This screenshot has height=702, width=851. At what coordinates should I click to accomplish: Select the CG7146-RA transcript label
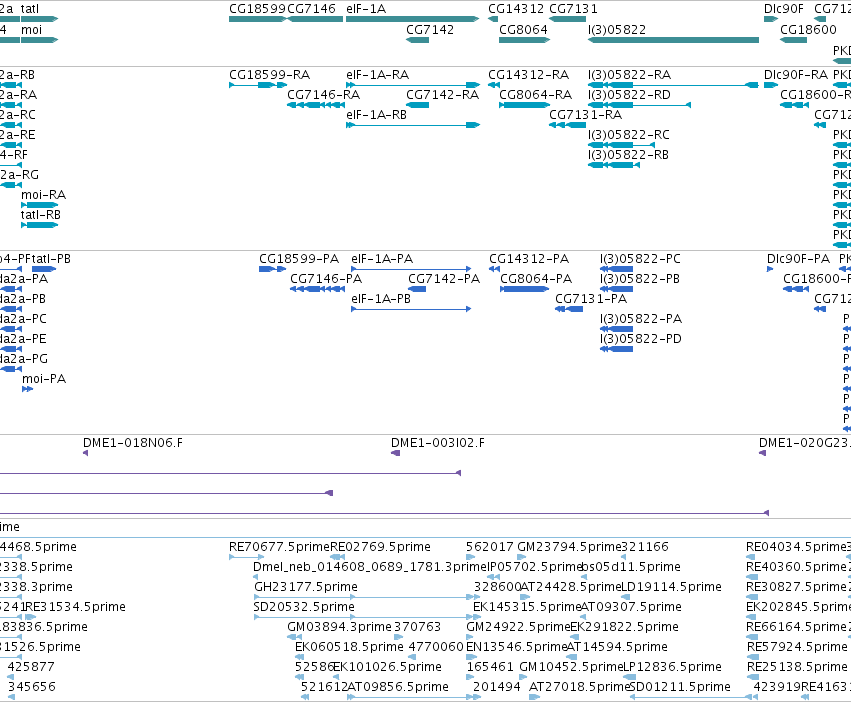pyautogui.click(x=323, y=94)
